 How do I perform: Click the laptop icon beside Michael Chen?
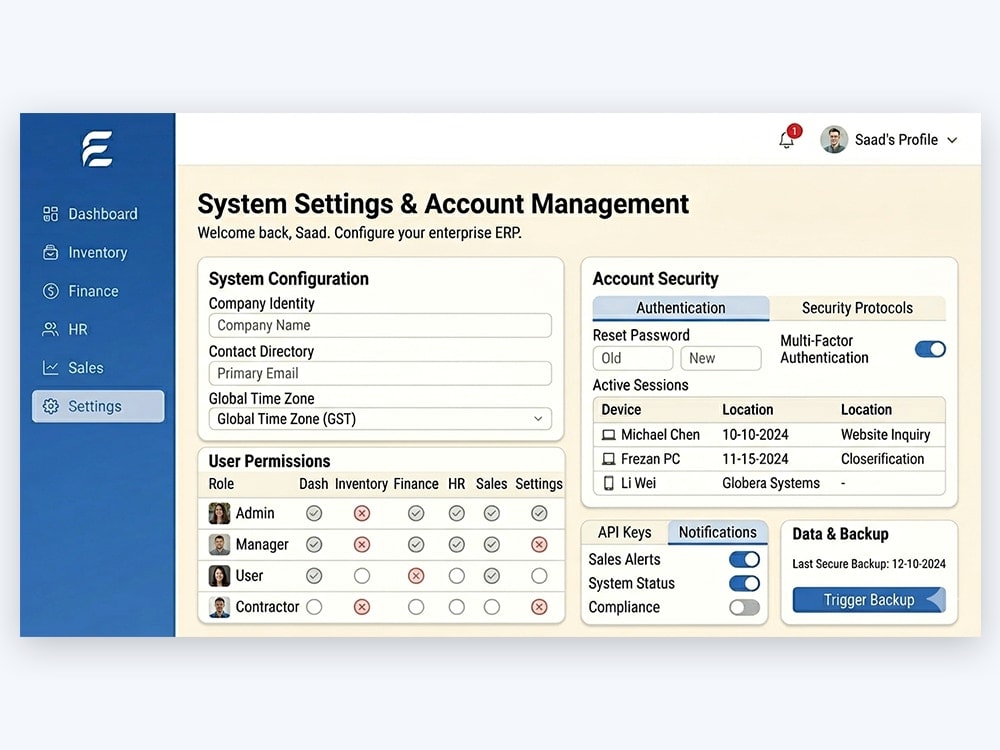tap(608, 435)
